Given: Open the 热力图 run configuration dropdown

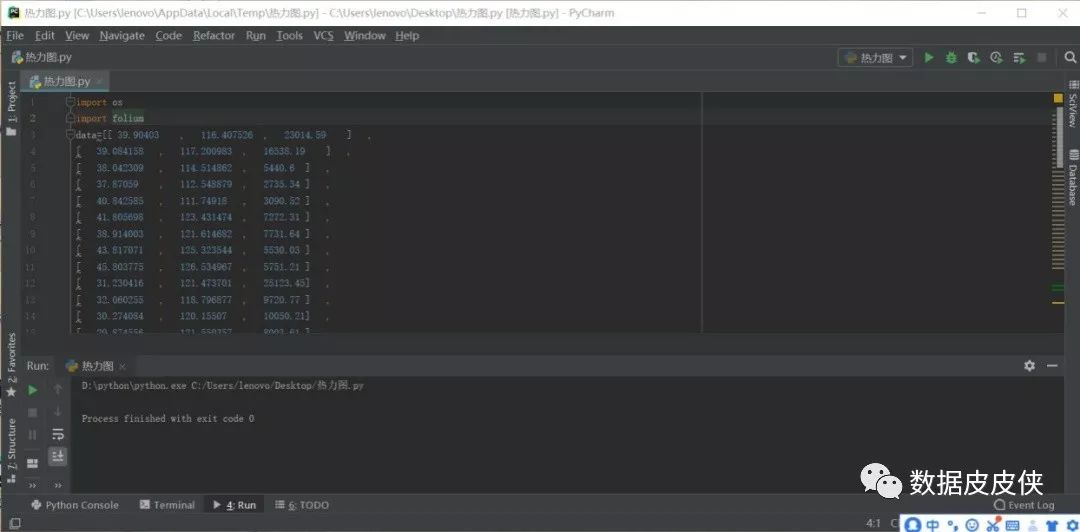Looking at the screenshot, I should pos(875,58).
